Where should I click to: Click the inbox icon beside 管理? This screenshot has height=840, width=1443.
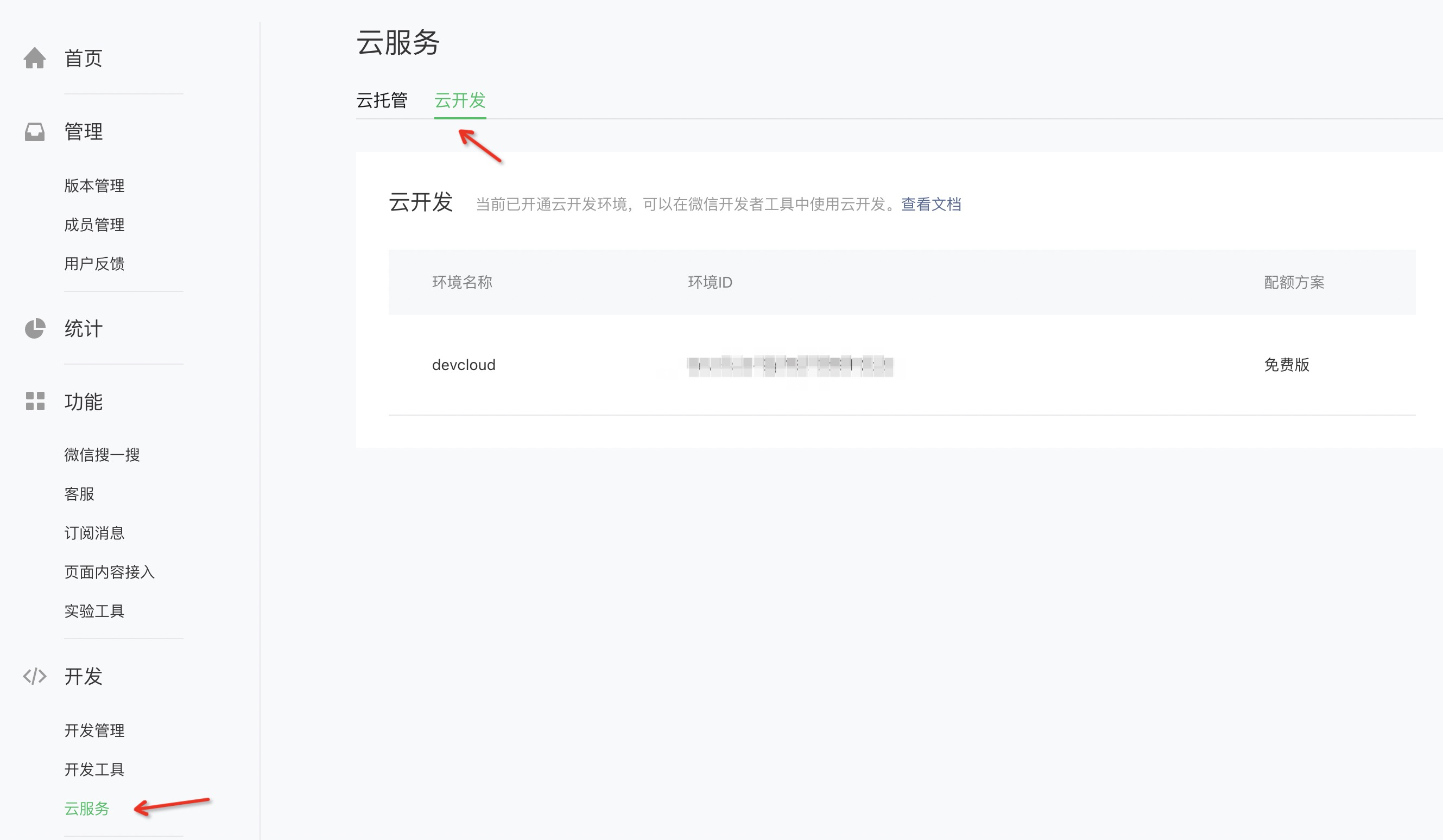(x=34, y=132)
